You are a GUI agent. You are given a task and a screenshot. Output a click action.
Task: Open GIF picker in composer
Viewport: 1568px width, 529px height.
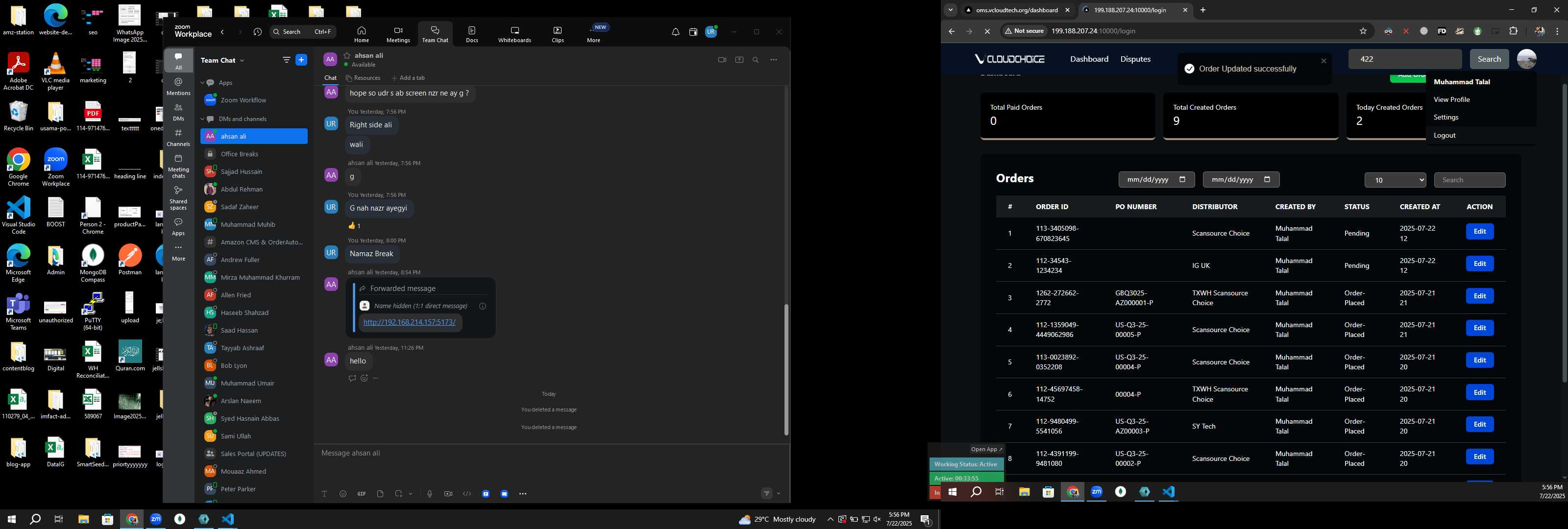[x=362, y=494]
